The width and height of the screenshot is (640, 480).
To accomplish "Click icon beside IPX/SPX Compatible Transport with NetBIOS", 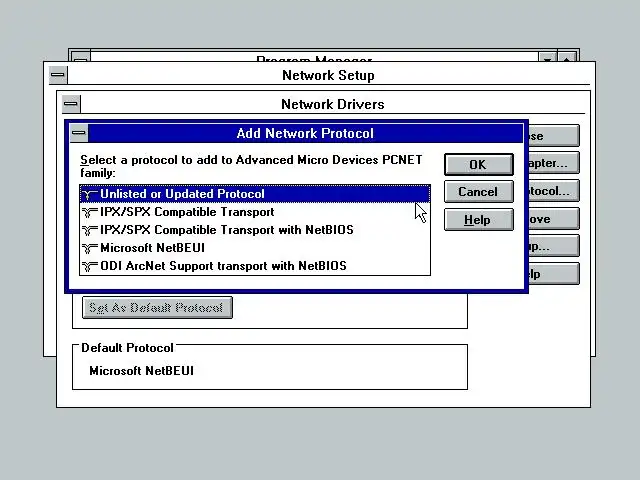I will pyautogui.click(x=89, y=230).
